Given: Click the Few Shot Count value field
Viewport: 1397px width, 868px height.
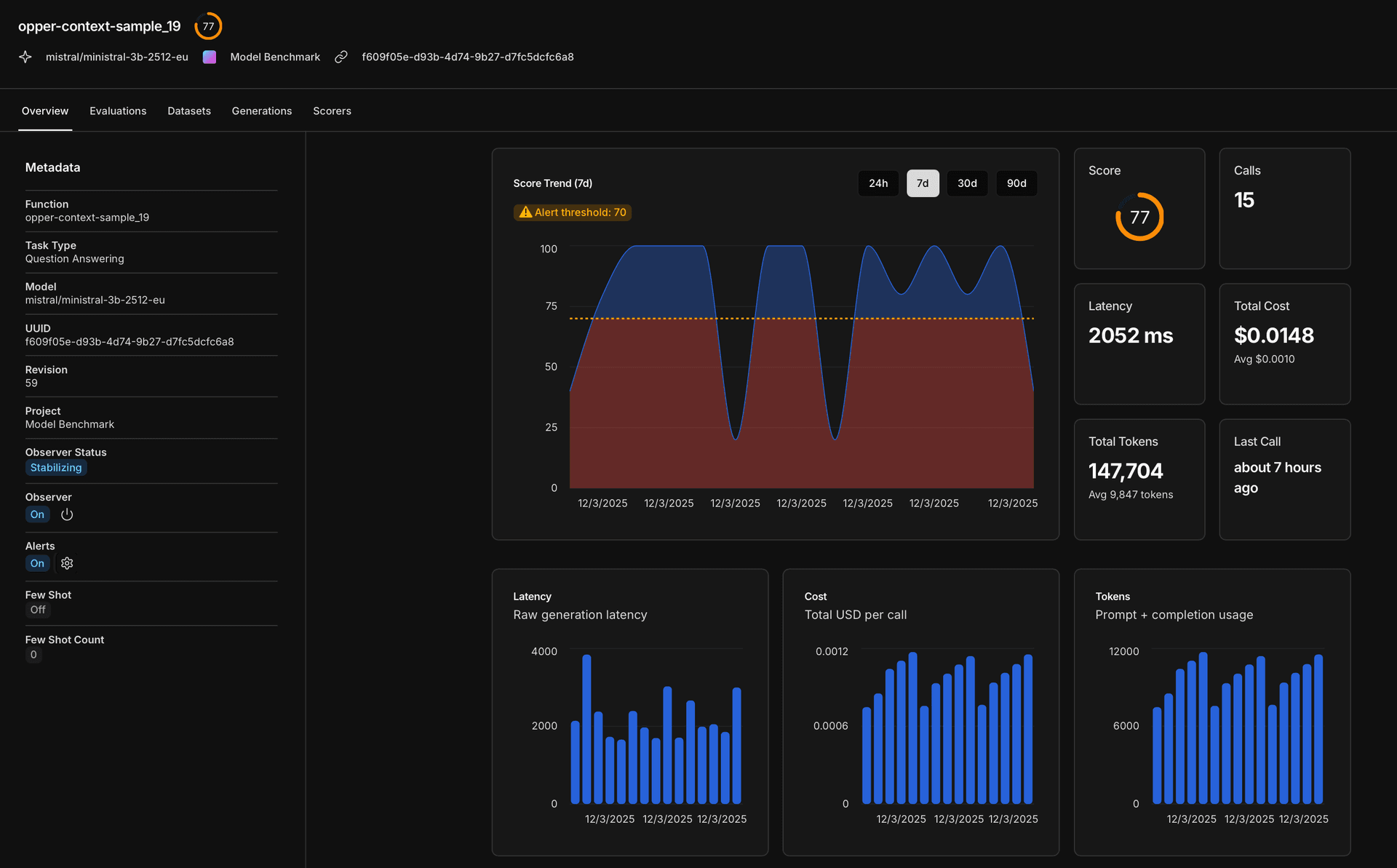Looking at the screenshot, I should [x=33, y=655].
